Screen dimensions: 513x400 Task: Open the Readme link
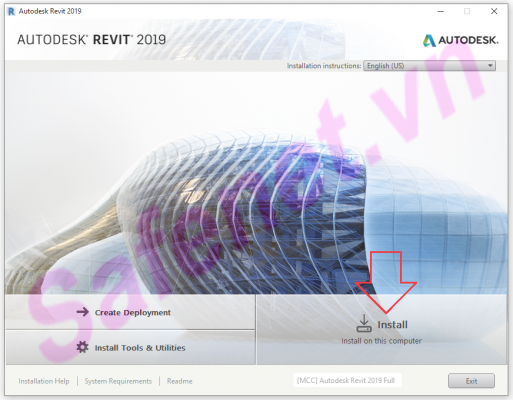click(180, 381)
